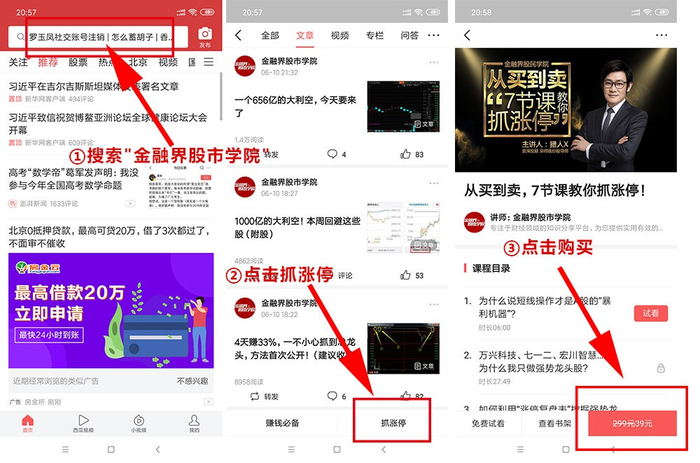
Task: Open lesson 2 万兴科技、七一二、宏川智慧
Action: pos(541,362)
